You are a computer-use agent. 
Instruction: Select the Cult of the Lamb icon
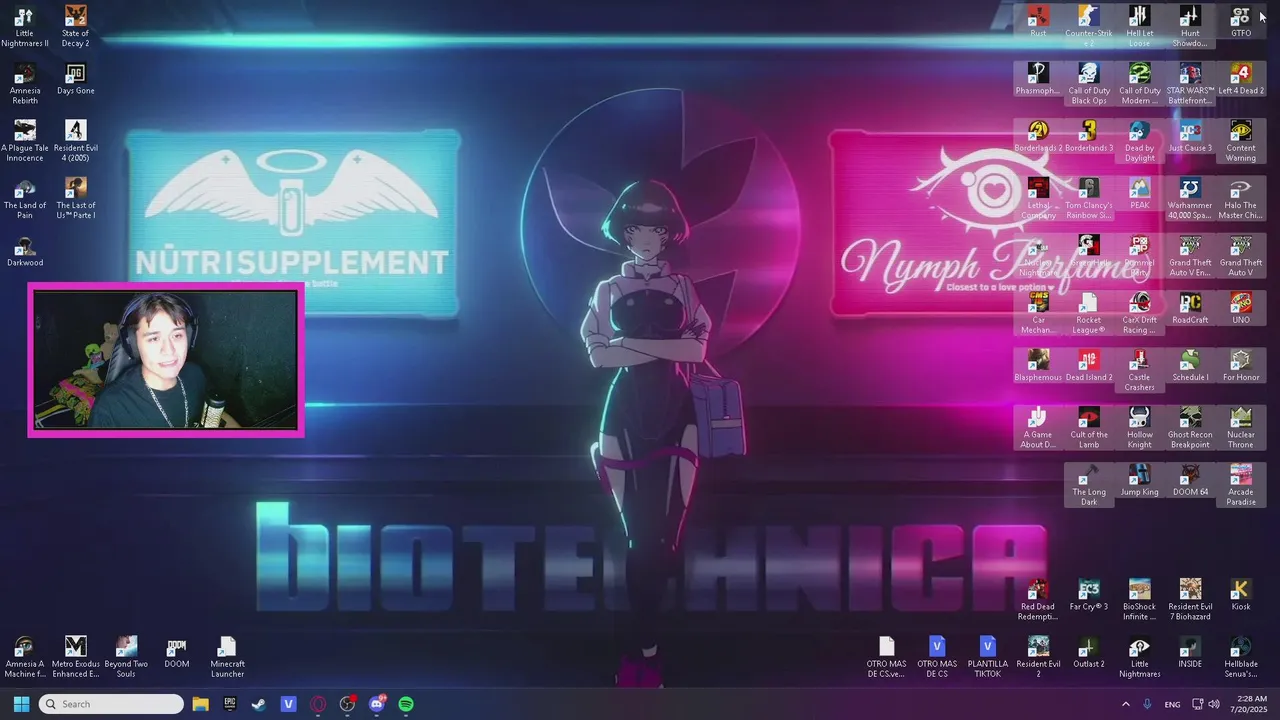(x=1089, y=427)
